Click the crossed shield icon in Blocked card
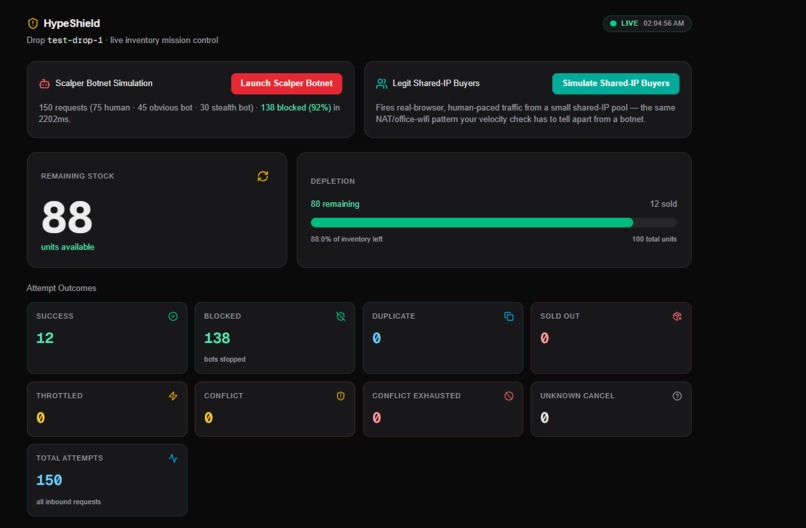806x528 pixels. pyautogui.click(x=341, y=316)
